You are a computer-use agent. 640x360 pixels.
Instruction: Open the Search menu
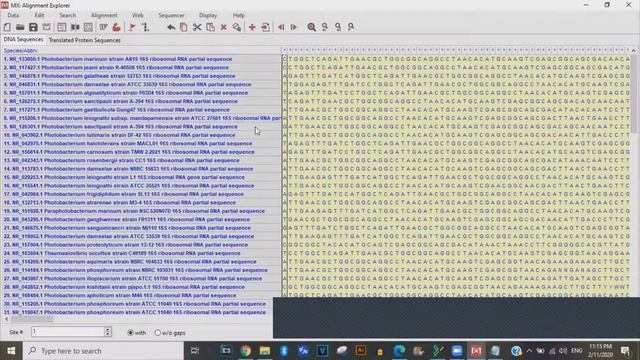click(x=68, y=15)
